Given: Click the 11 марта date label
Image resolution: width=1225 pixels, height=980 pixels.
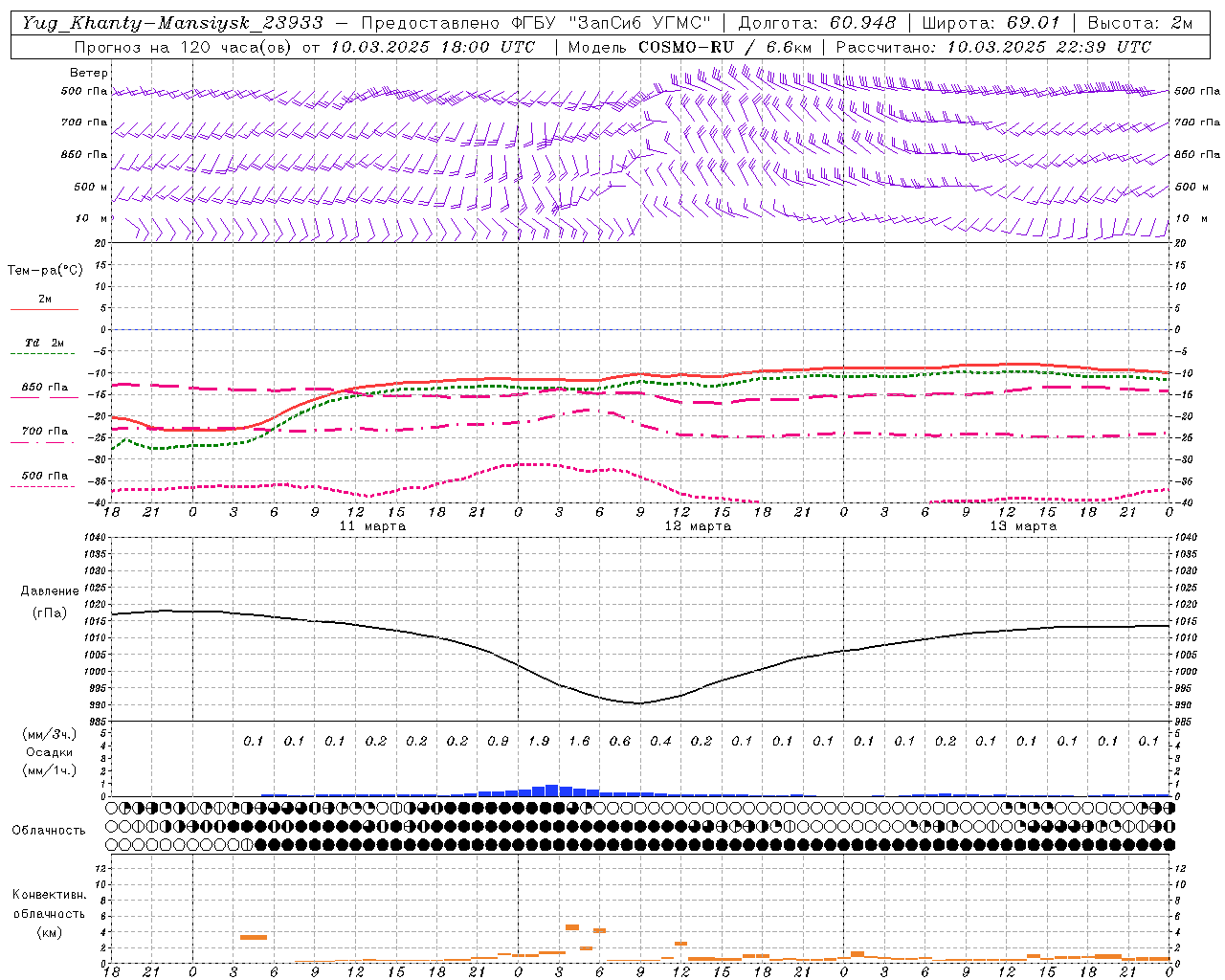Looking at the screenshot, I should [372, 526].
